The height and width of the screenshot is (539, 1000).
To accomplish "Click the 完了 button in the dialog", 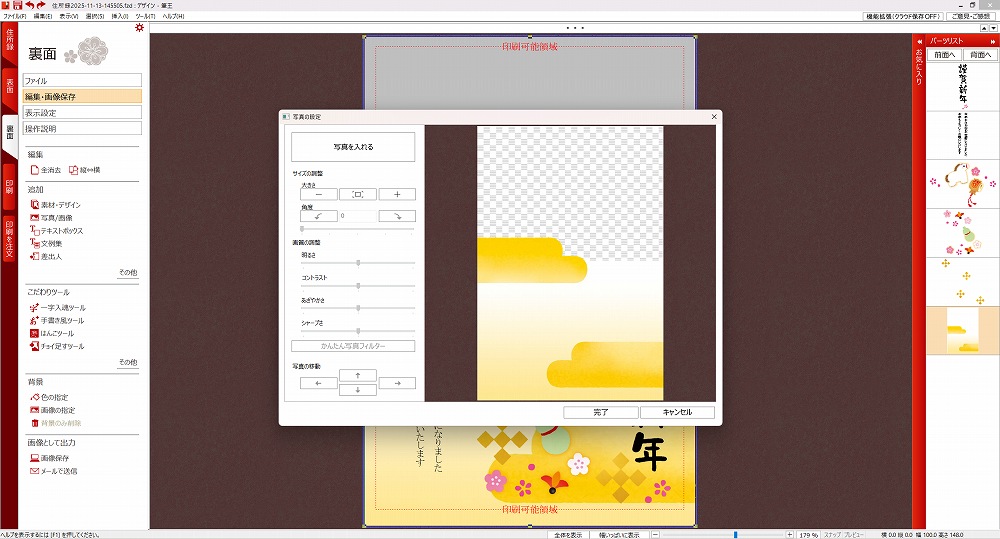I will click(600, 412).
